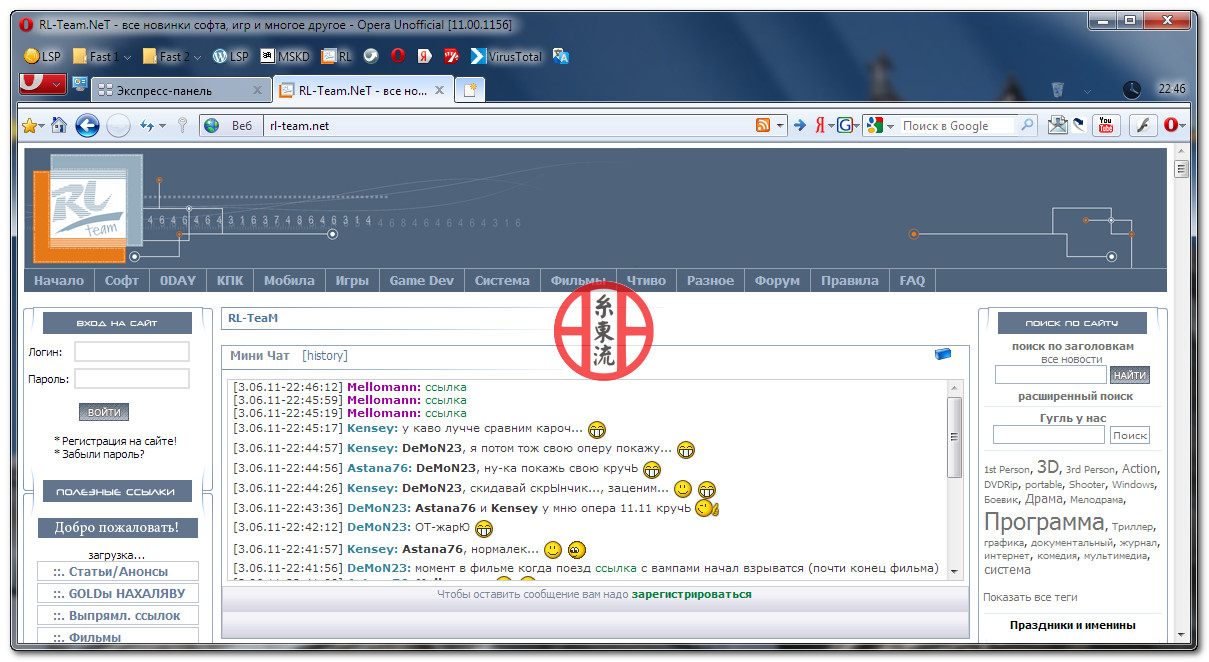The image size is (1209, 662).
Task: Open the Opera main menu button
Action: coord(43,83)
